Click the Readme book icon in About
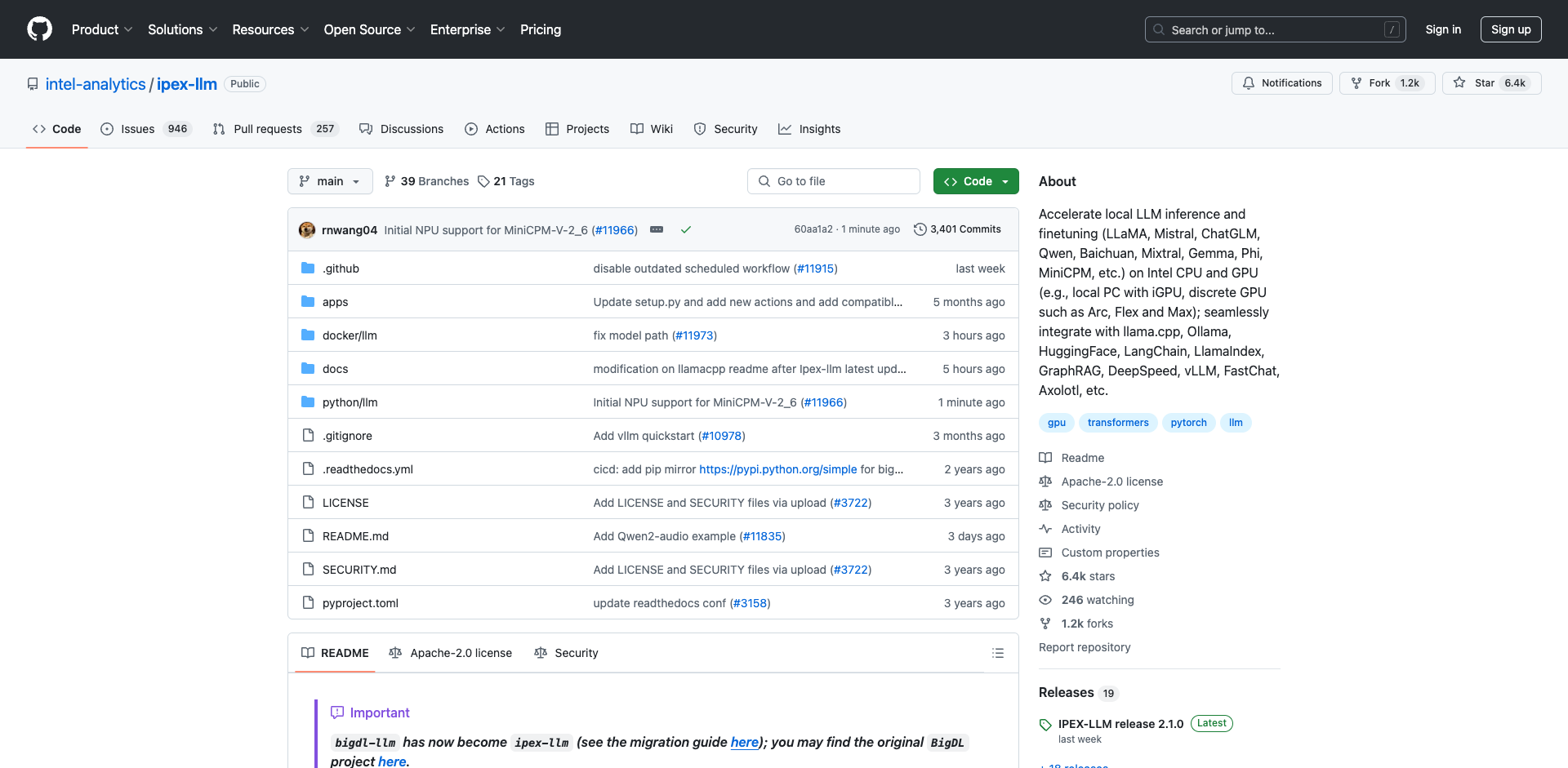Image resolution: width=1568 pixels, height=768 pixels. point(1045,458)
